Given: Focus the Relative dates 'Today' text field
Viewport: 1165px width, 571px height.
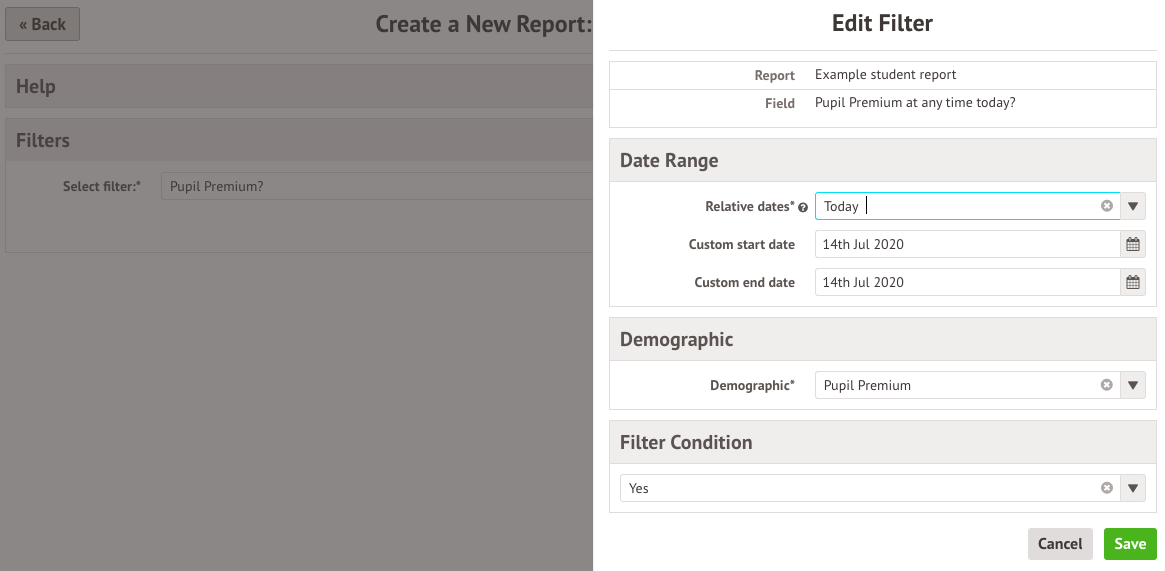Looking at the screenshot, I should 955,206.
